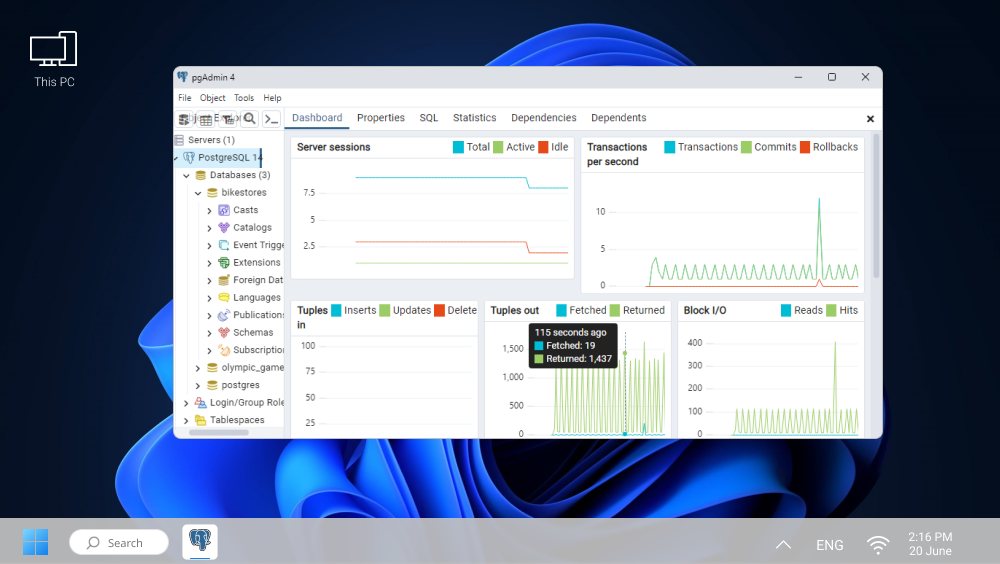The image size is (1000, 564).
Task: Open the PSQL terminal tool icon
Action: coord(271,119)
